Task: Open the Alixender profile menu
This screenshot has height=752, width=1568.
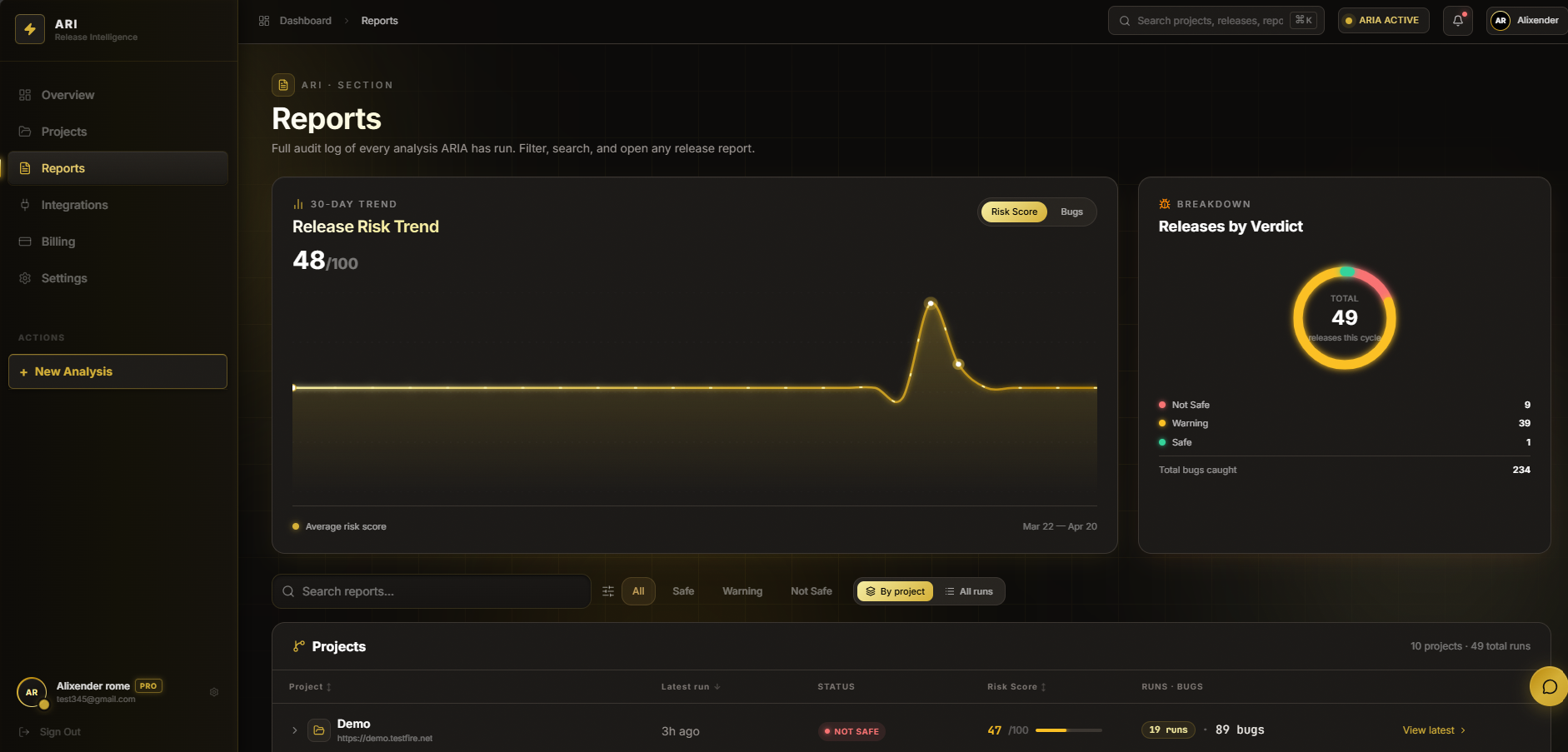Action: [x=1526, y=21]
